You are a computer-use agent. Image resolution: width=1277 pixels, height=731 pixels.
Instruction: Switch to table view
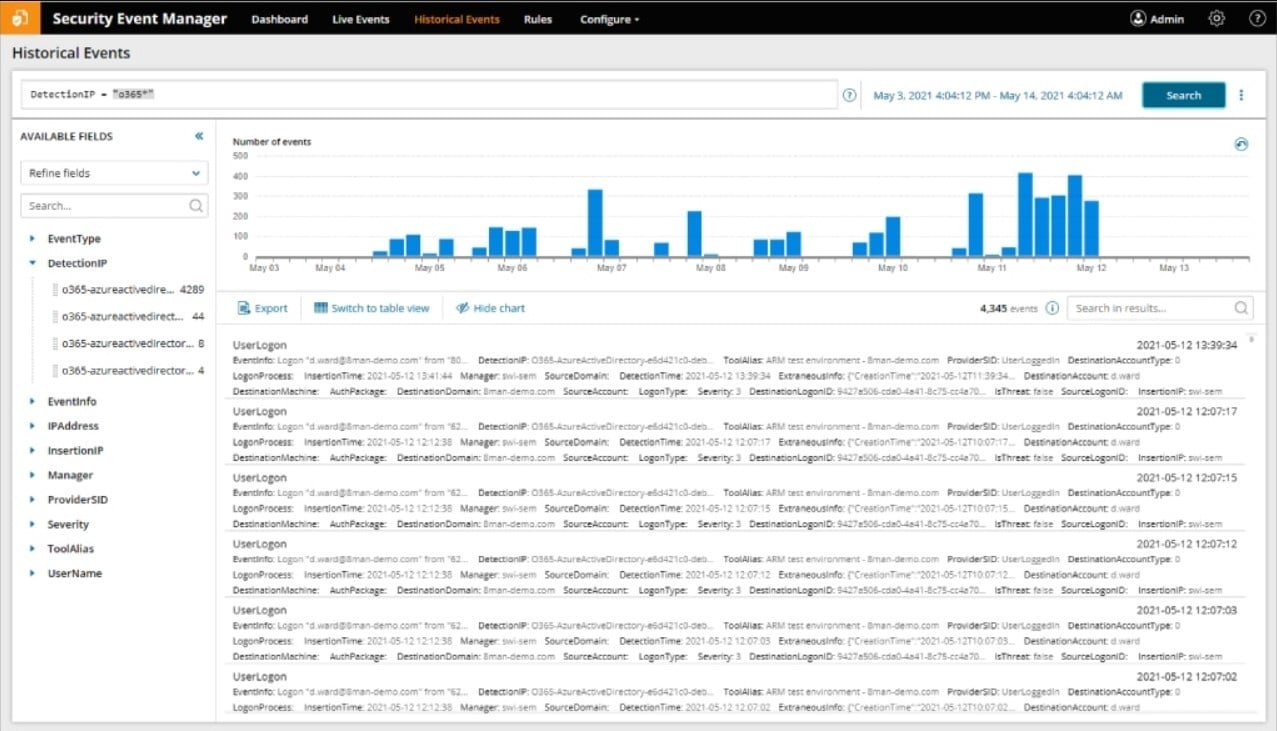pyautogui.click(x=371, y=308)
